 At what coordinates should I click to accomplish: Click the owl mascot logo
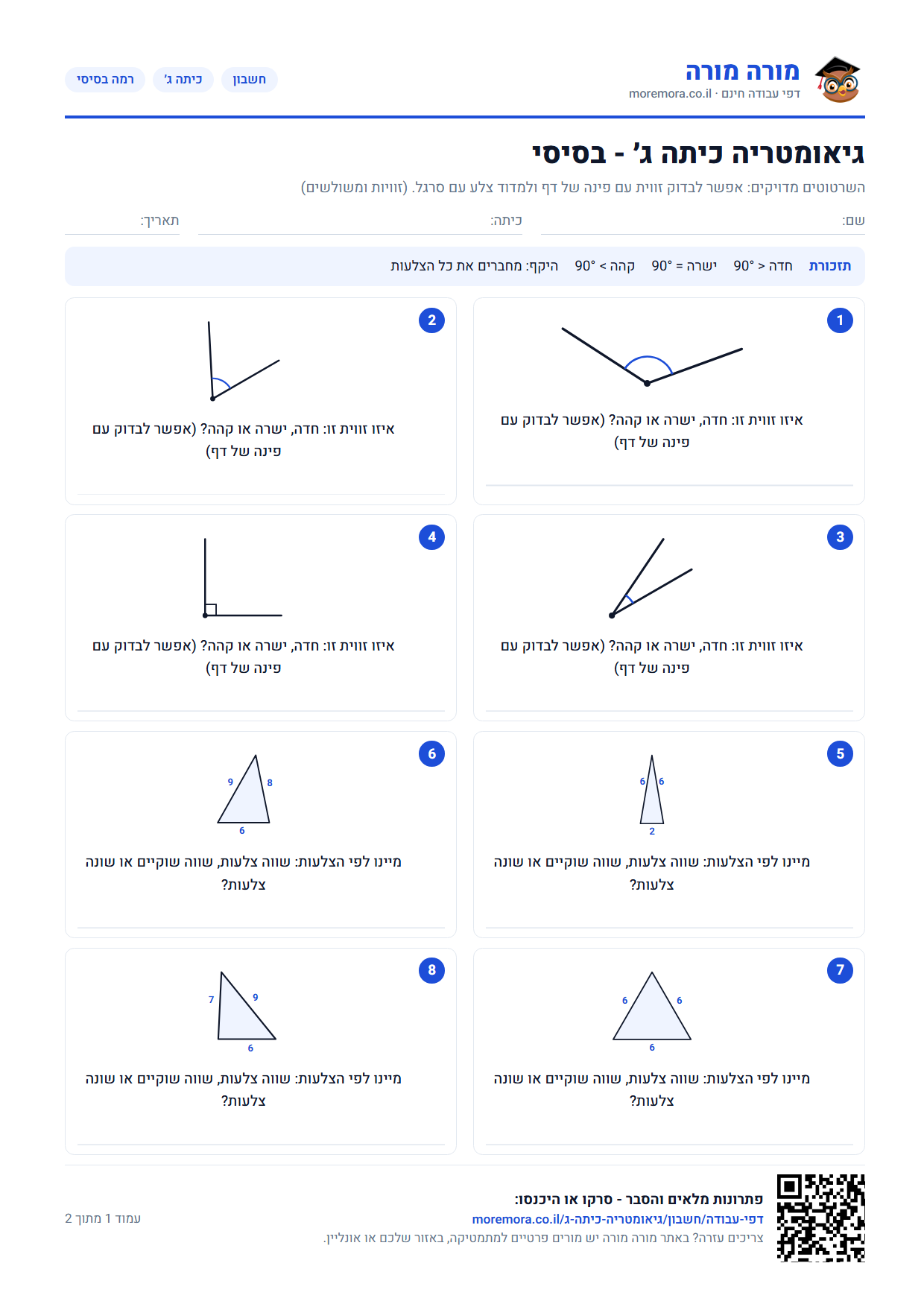[x=838, y=80]
